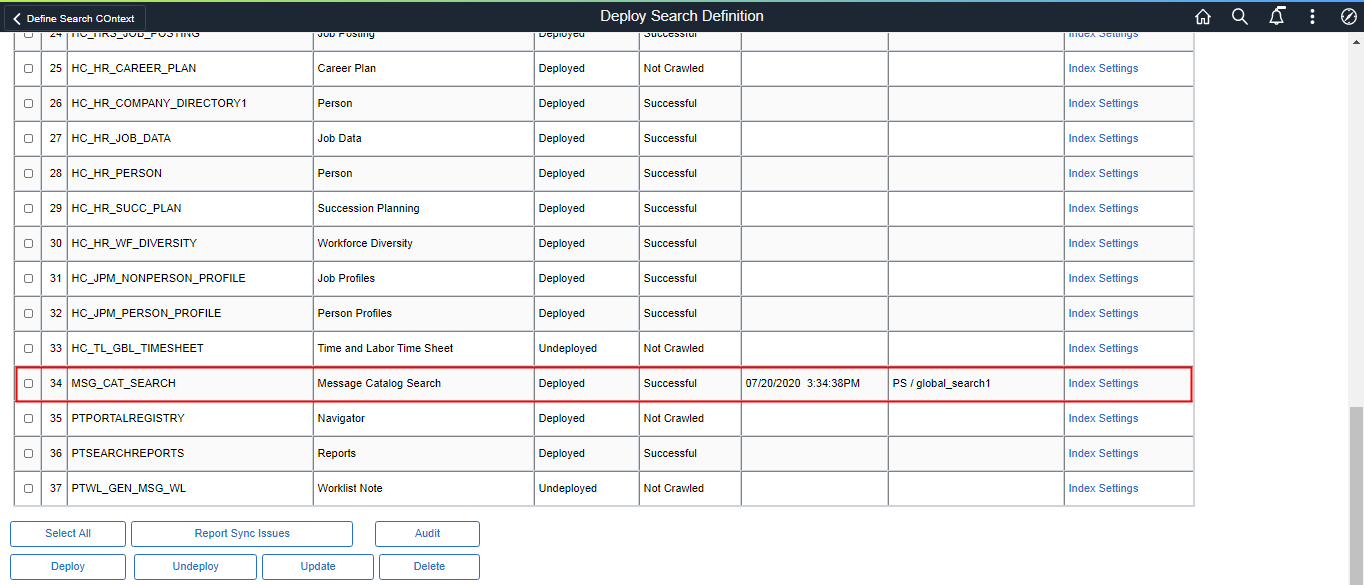This screenshot has width=1364, height=585.
Task: Click 'Navigator' description cell
Action: coord(423,419)
